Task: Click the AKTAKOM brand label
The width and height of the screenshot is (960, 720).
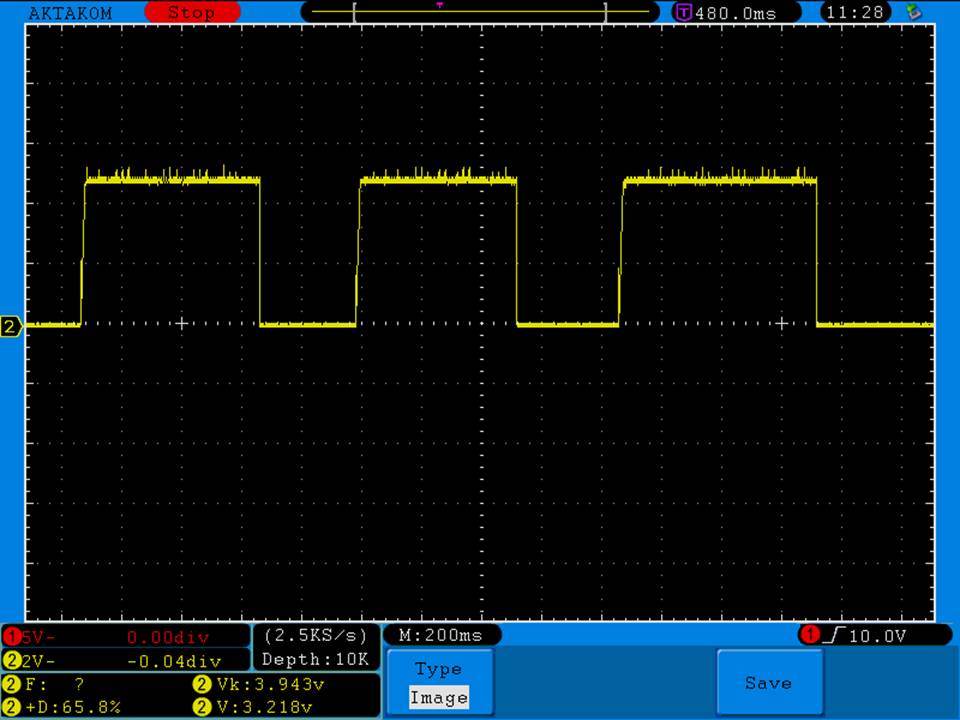Action: click(x=70, y=13)
